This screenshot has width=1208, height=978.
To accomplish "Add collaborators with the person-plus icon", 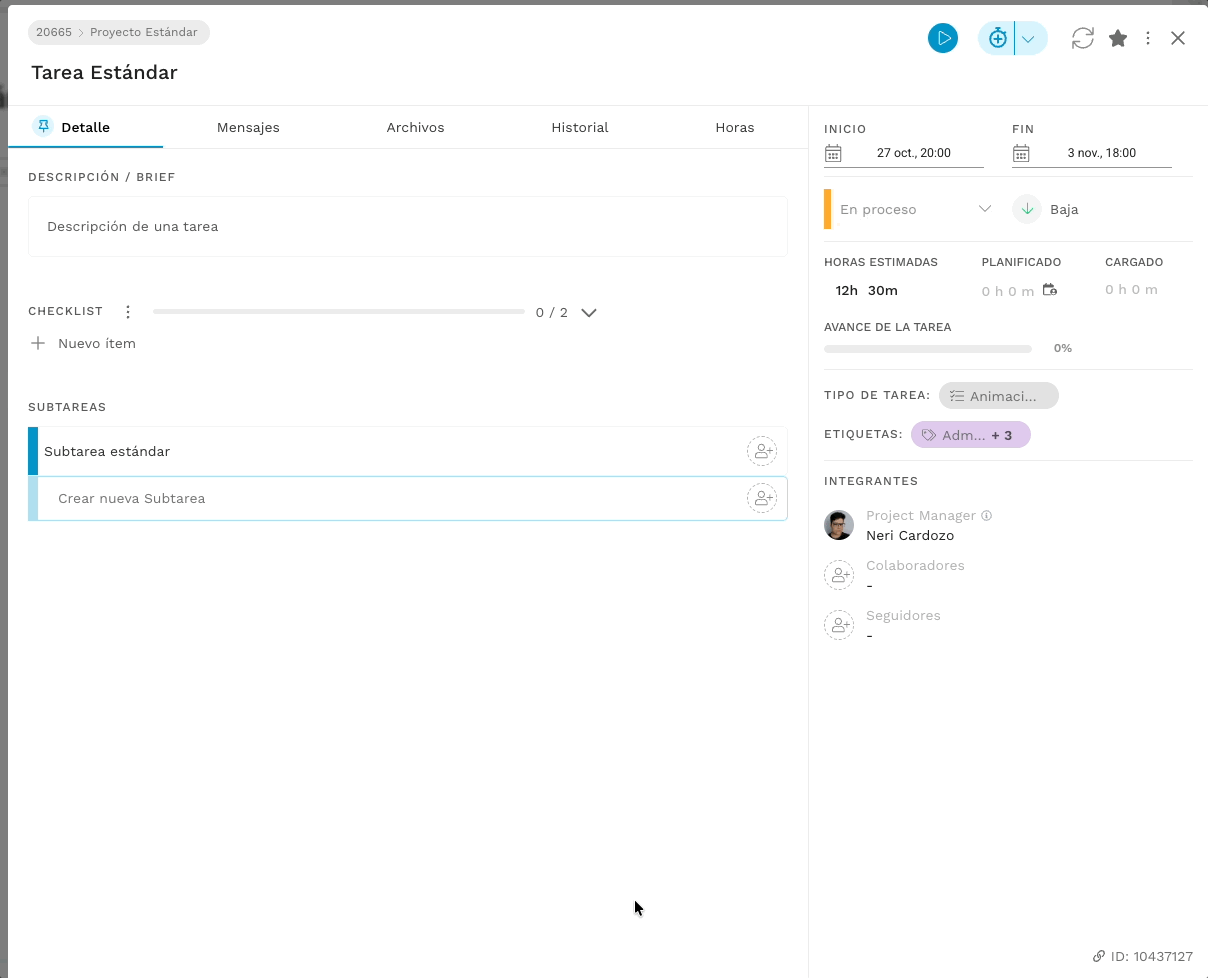I will [838, 575].
